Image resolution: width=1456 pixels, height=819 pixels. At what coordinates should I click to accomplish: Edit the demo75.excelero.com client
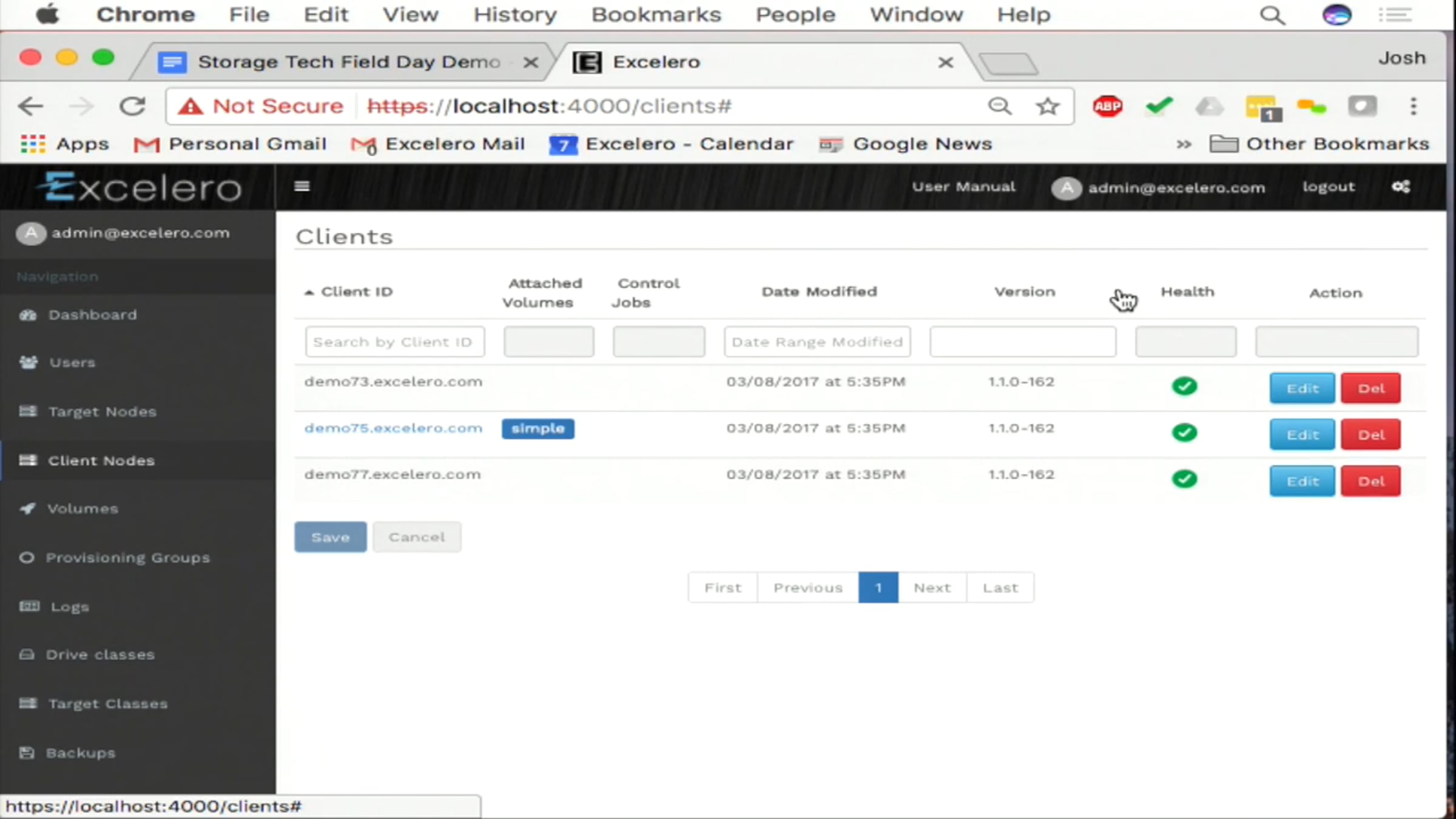[x=1302, y=435]
